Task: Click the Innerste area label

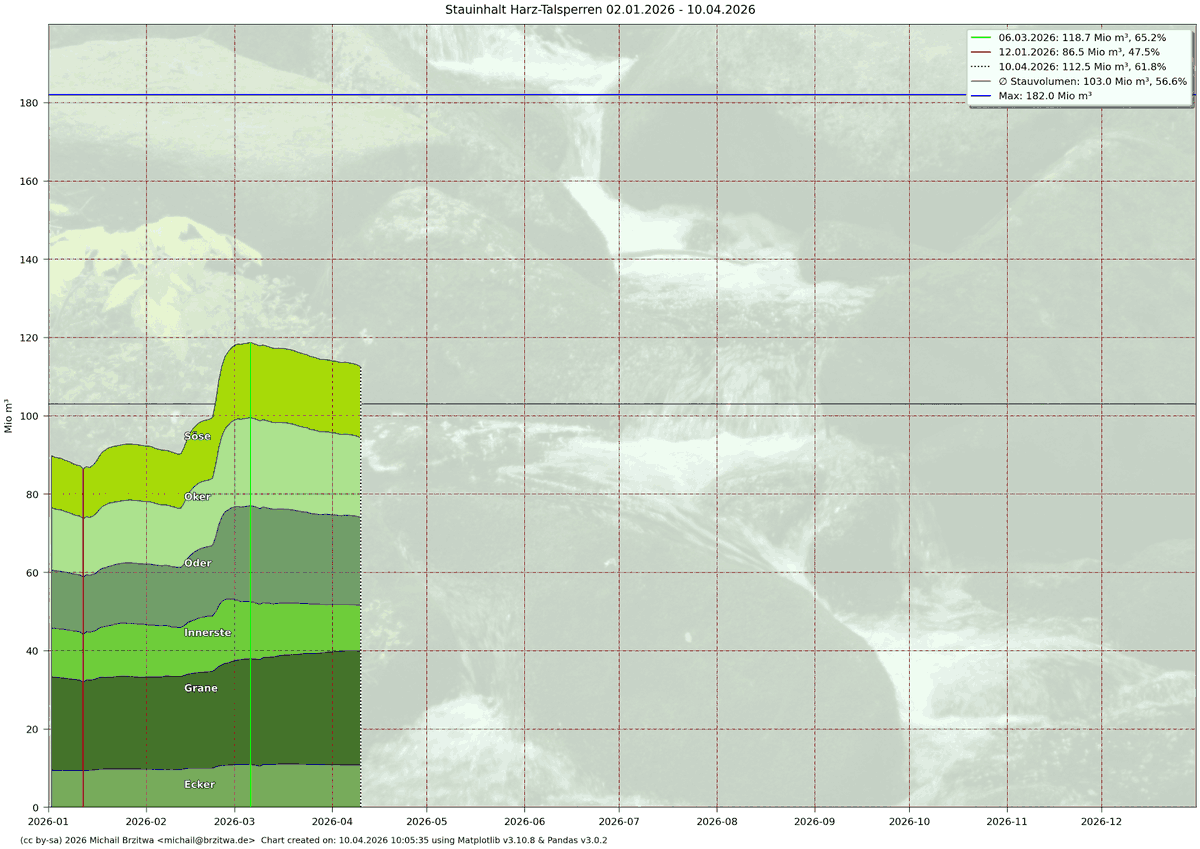Action: [208, 633]
